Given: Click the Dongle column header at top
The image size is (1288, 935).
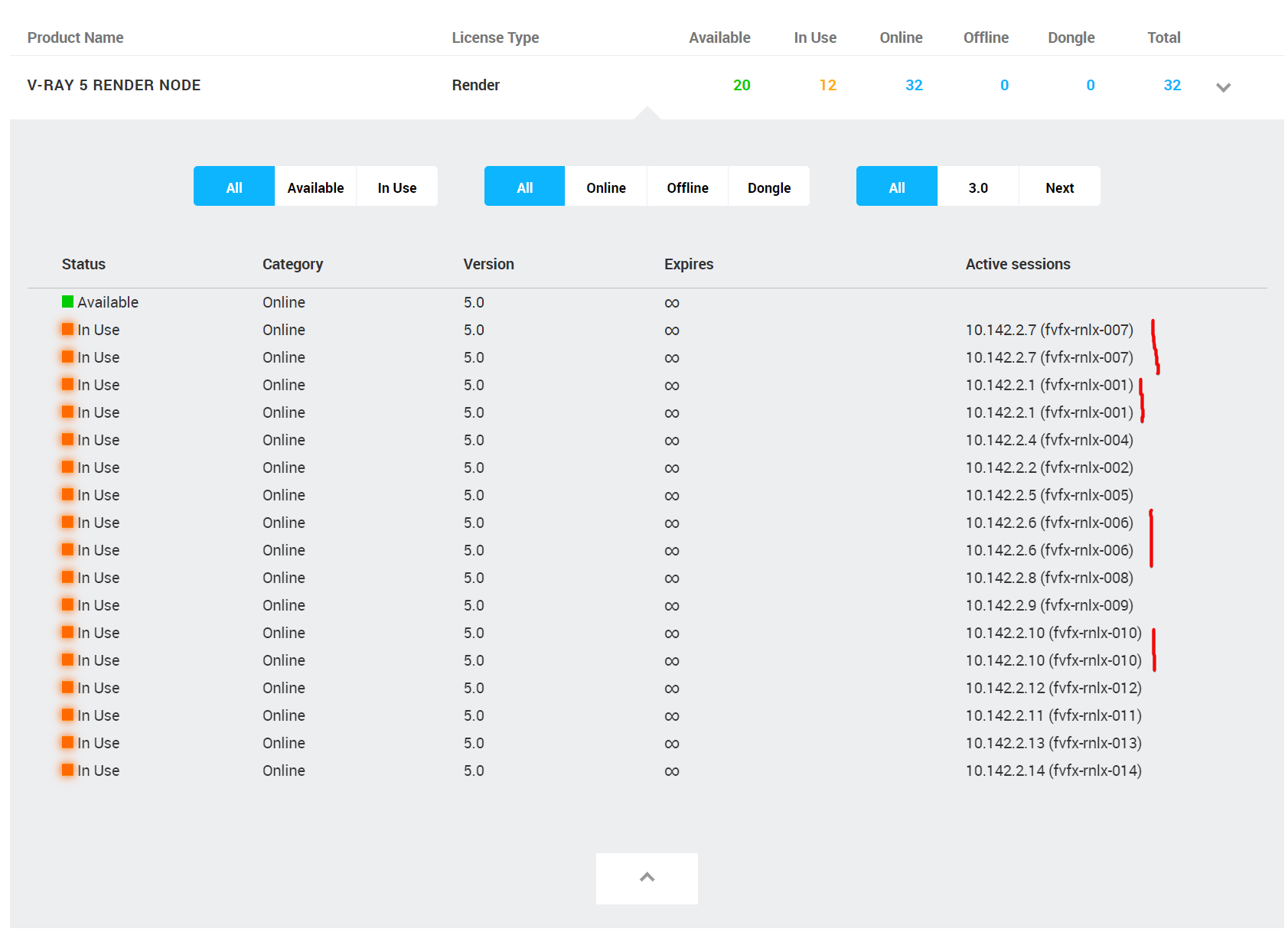Looking at the screenshot, I should pos(1071,37).
